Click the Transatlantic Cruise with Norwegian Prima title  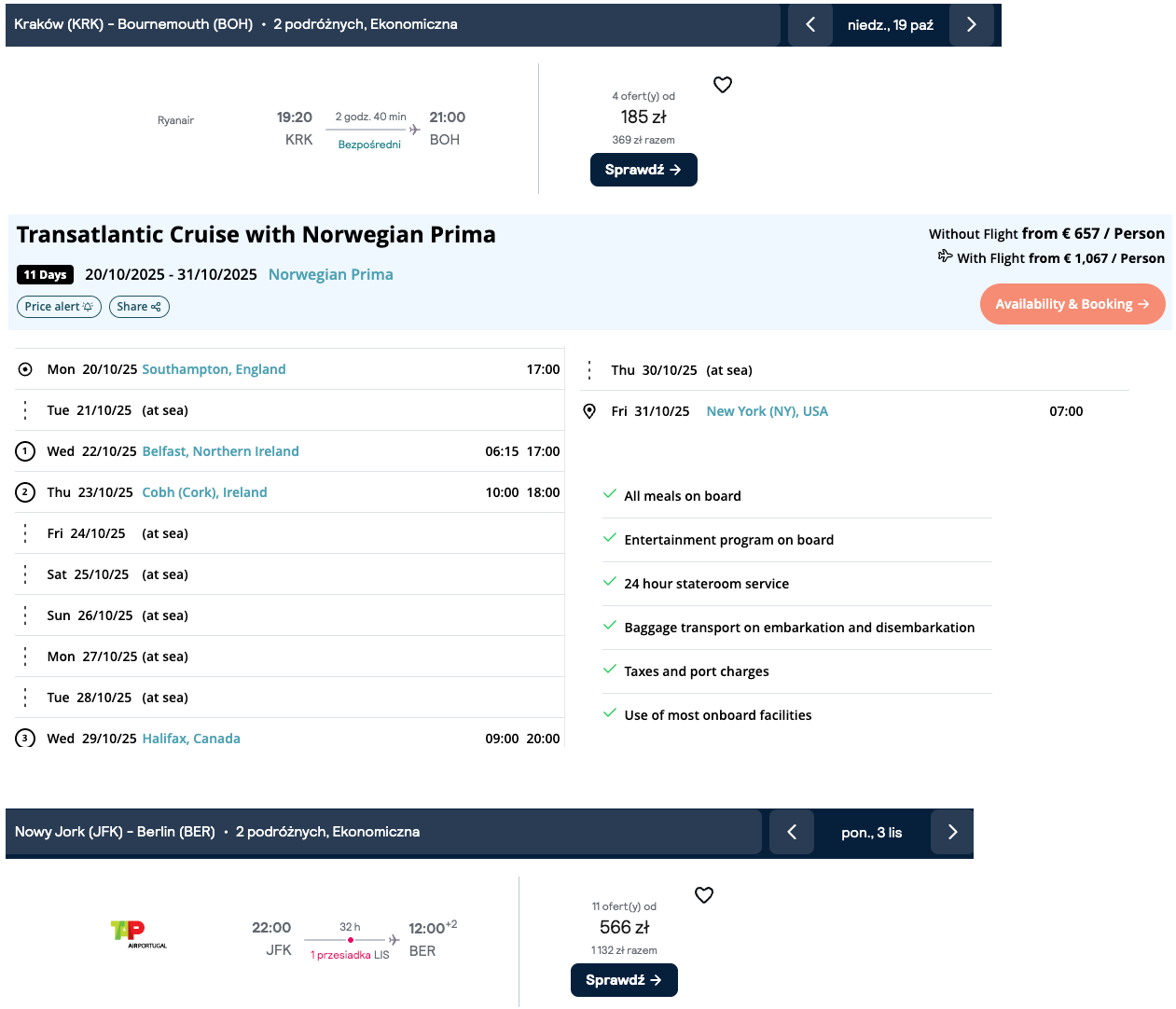256,235
